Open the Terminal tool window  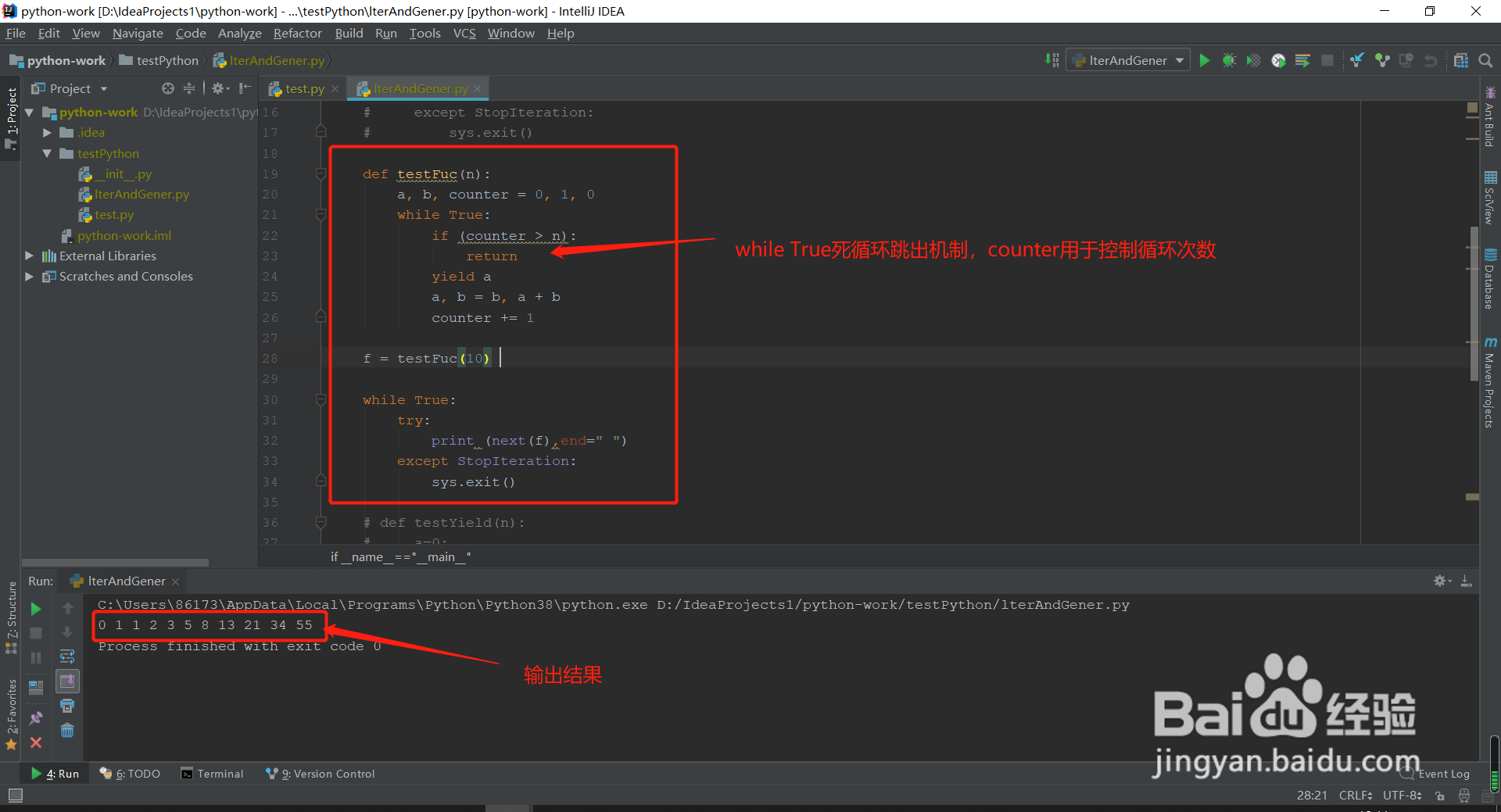click(212, 774)
